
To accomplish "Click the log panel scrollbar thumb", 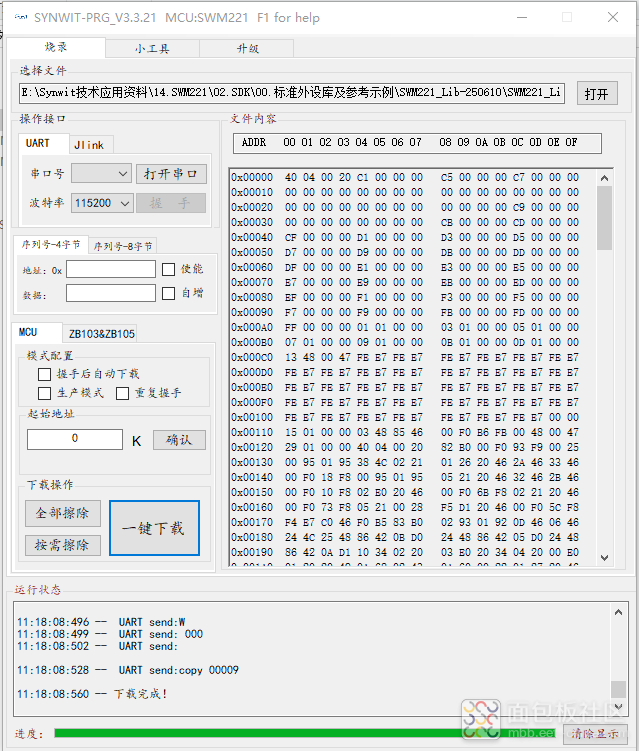I will 618,689.
